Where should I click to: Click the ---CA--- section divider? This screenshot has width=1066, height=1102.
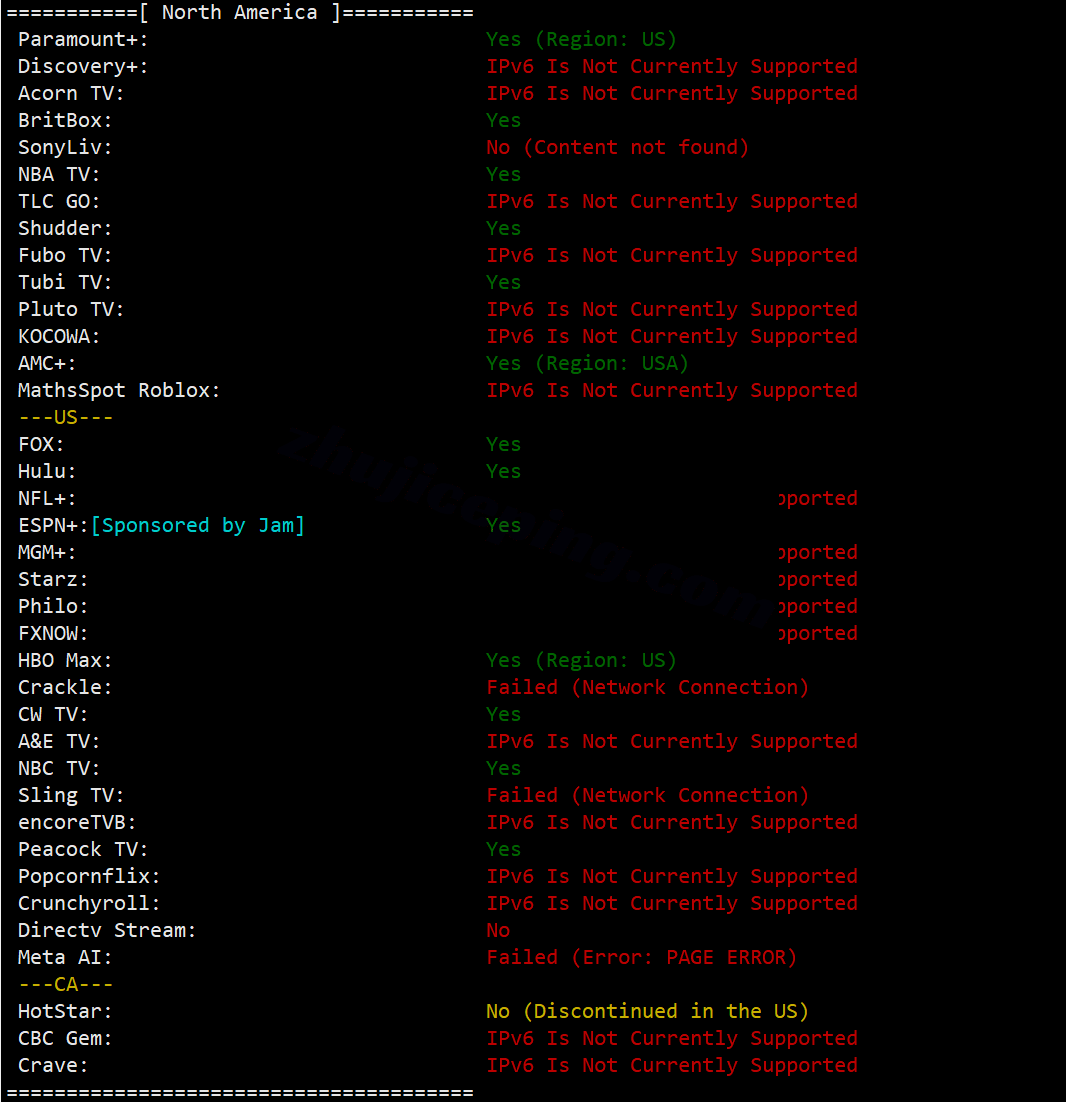65,984
